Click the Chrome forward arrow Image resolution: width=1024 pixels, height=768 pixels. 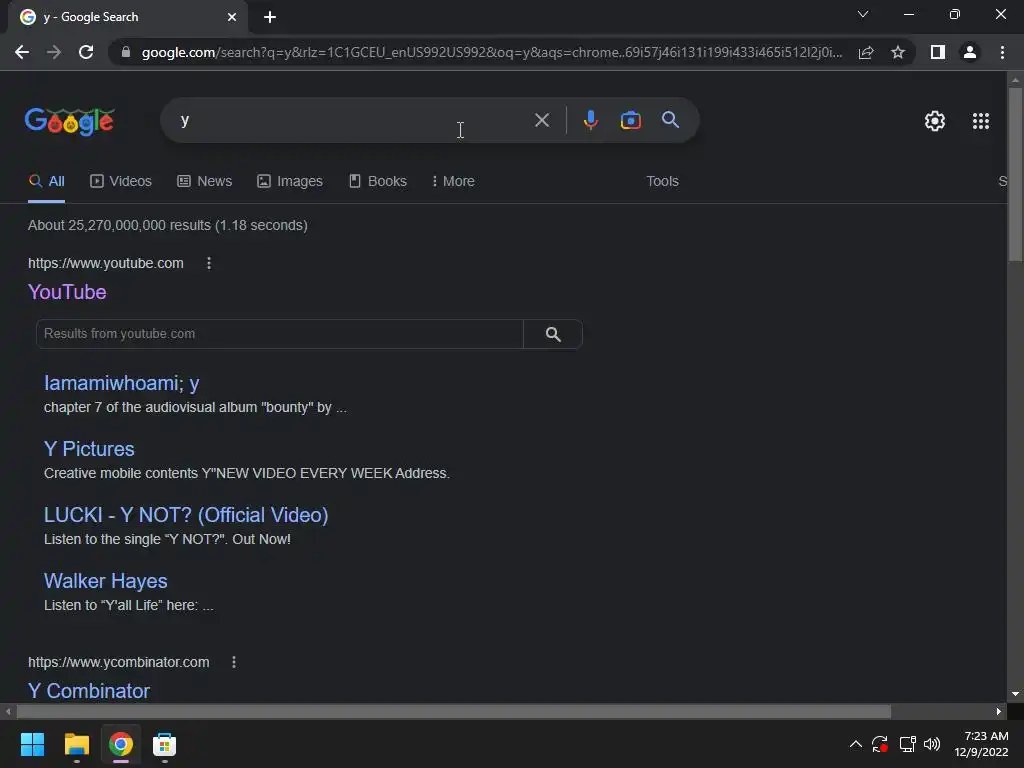pyautogui.click(x=54, y=52)
